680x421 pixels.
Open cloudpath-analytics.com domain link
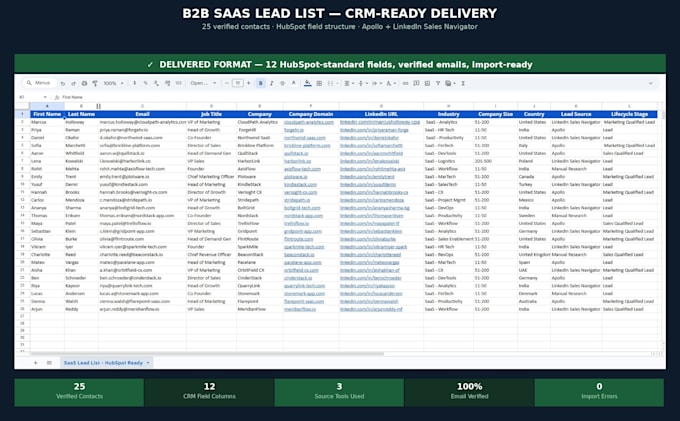point(309,122)
